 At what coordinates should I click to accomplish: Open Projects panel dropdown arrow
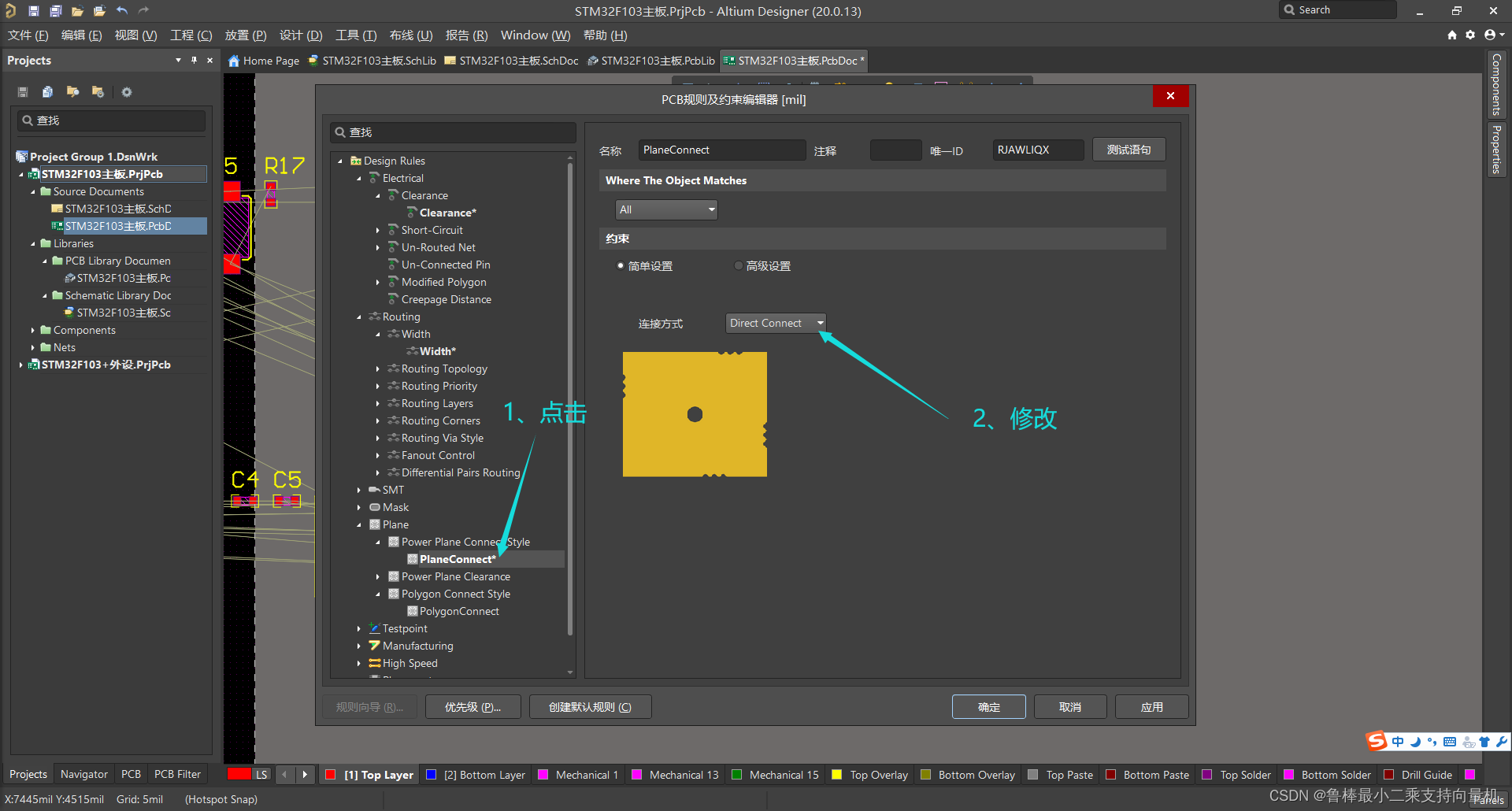(178, 61)
